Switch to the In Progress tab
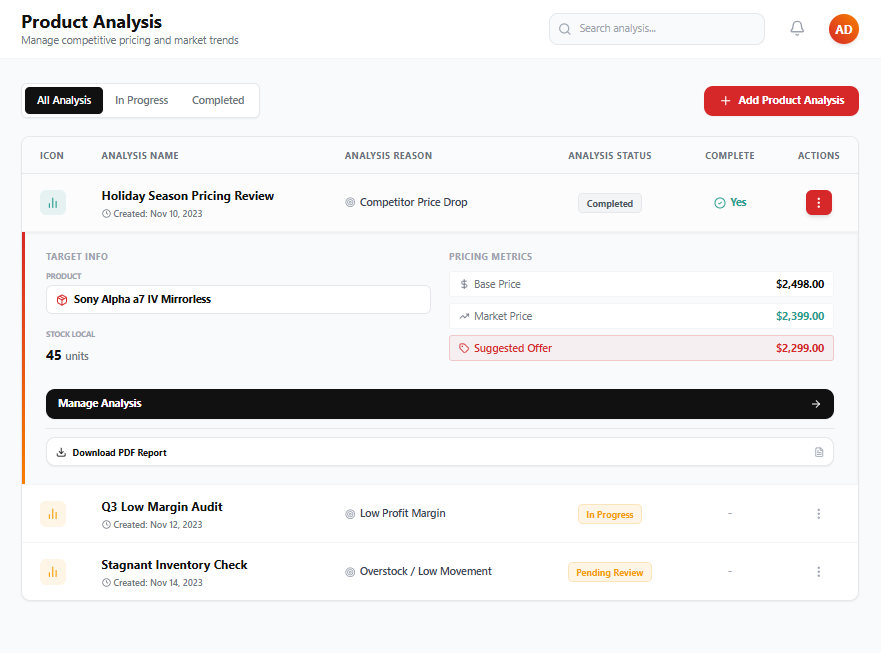The width and height of the screenshot is (881, 653). [x=142, y=101]
